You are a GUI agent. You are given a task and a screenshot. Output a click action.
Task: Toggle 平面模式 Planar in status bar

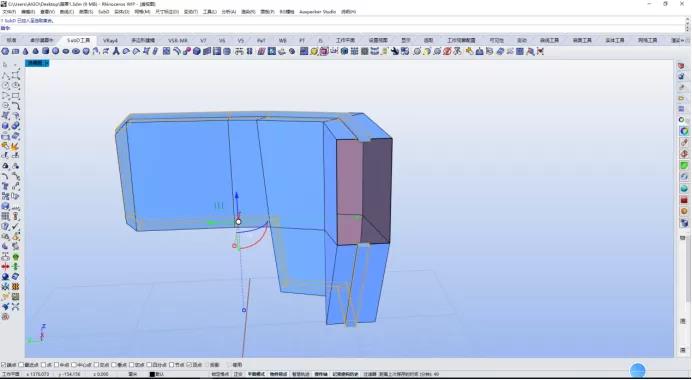(256, 374)
